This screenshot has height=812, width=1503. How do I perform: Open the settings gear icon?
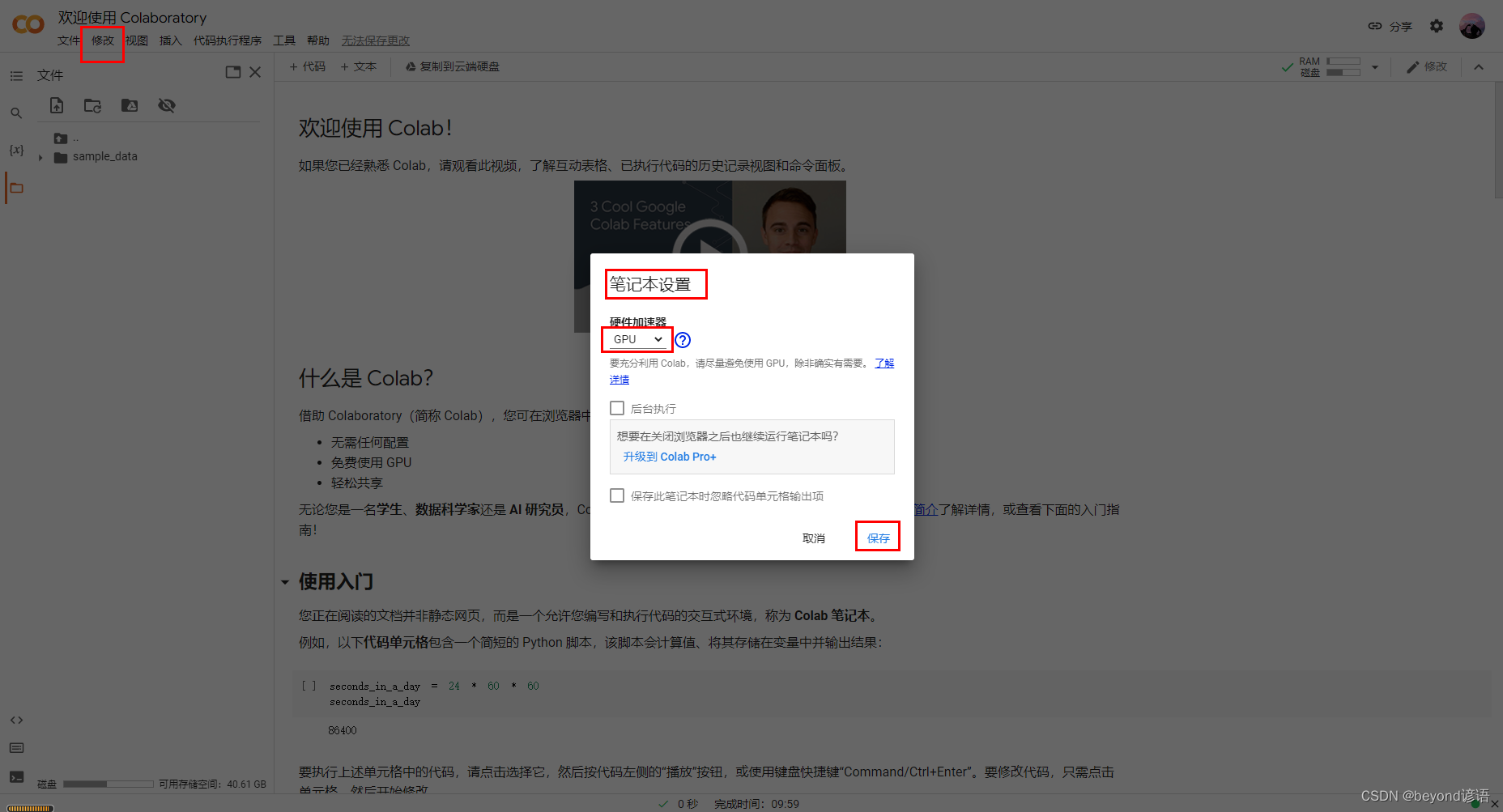pos(1437,26)
